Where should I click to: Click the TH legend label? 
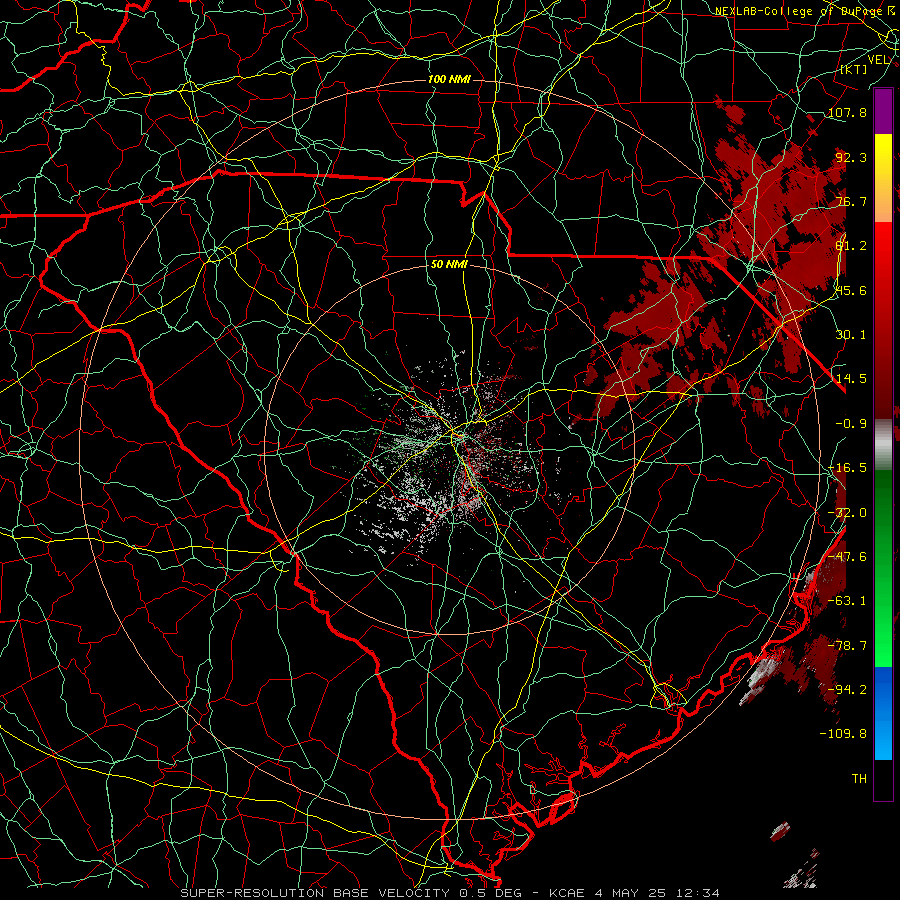coord(859,779)
